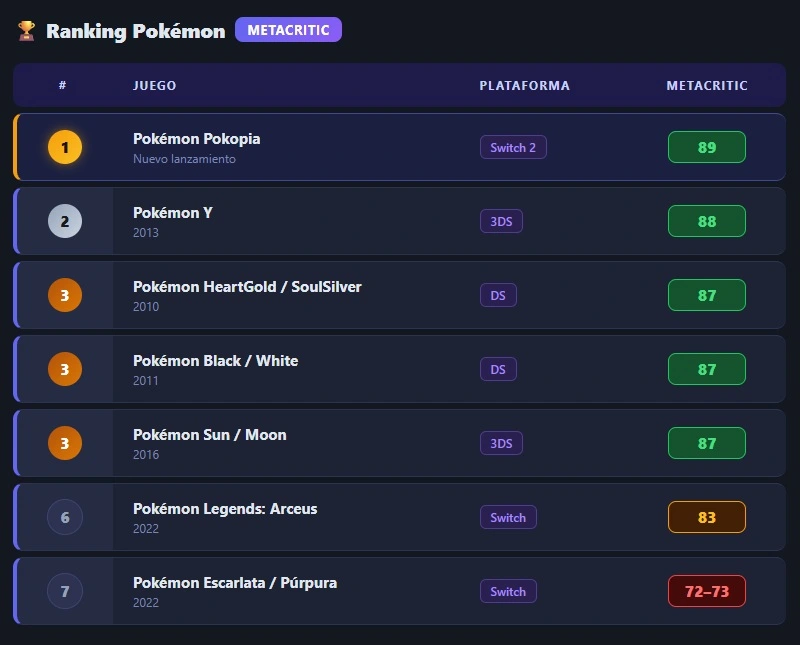The image size is (800, 645).
Task: Click the bronze medal beside Pokémon HeartGold / SoulSilver
Action: click(x=64, y=295)
